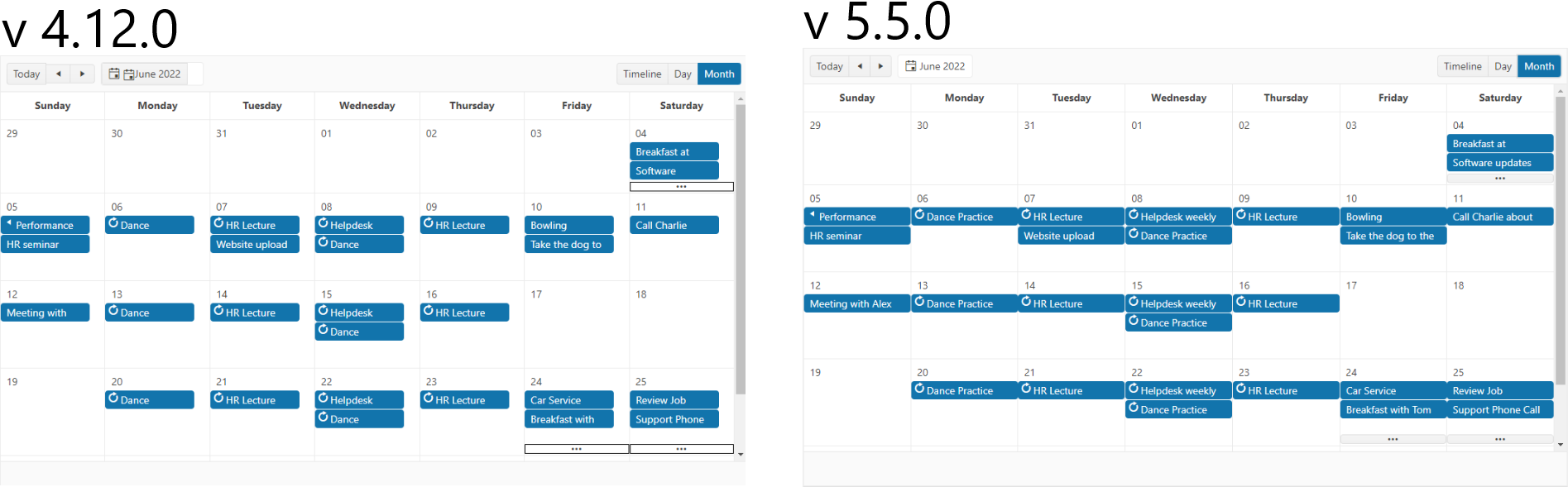Click calendar icon beside June 2022 in v5.5.0
Viewport: 1568px width, 487px height.
click(x=910, y=66)
